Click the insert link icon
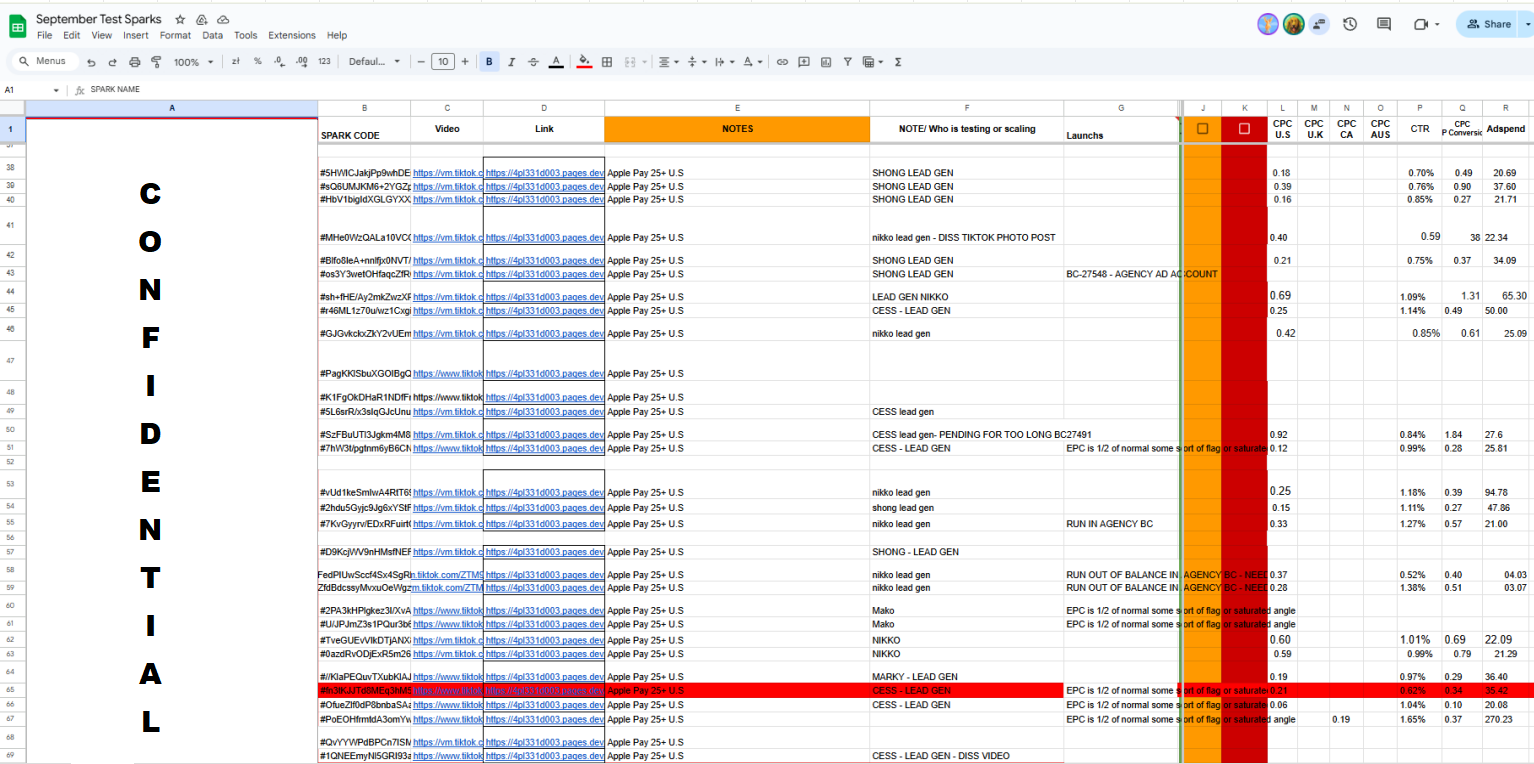1534x764 pixels. [782, 62]
